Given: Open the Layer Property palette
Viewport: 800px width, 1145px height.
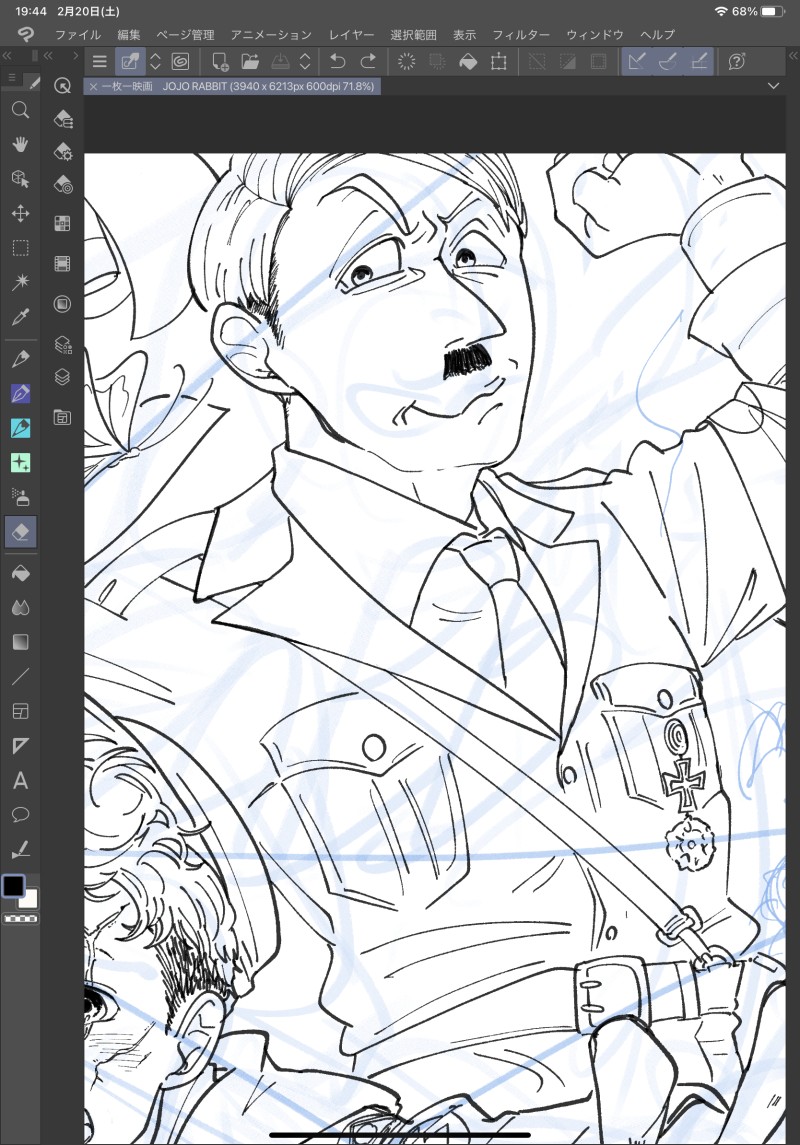Looking at the screenshot, I should pos(63,344).
